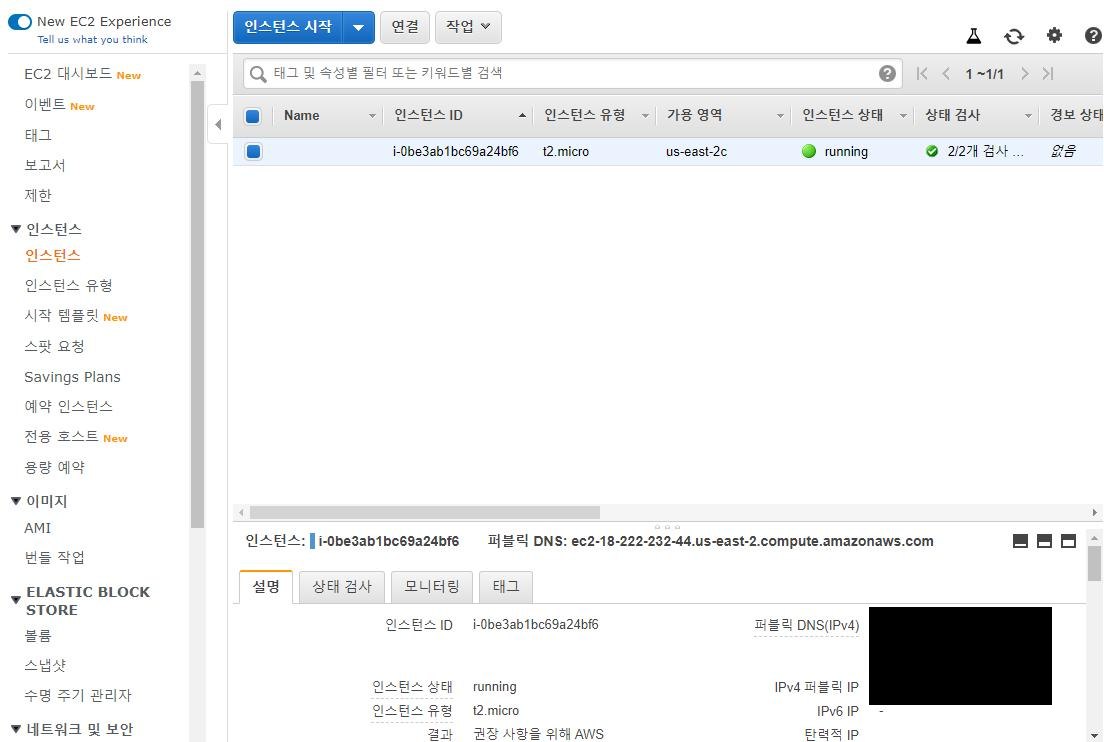The width and height of the screenshot is (1104, 742).
Task: Collapse the 이미지 sidebar section
Action: point(15,501)
